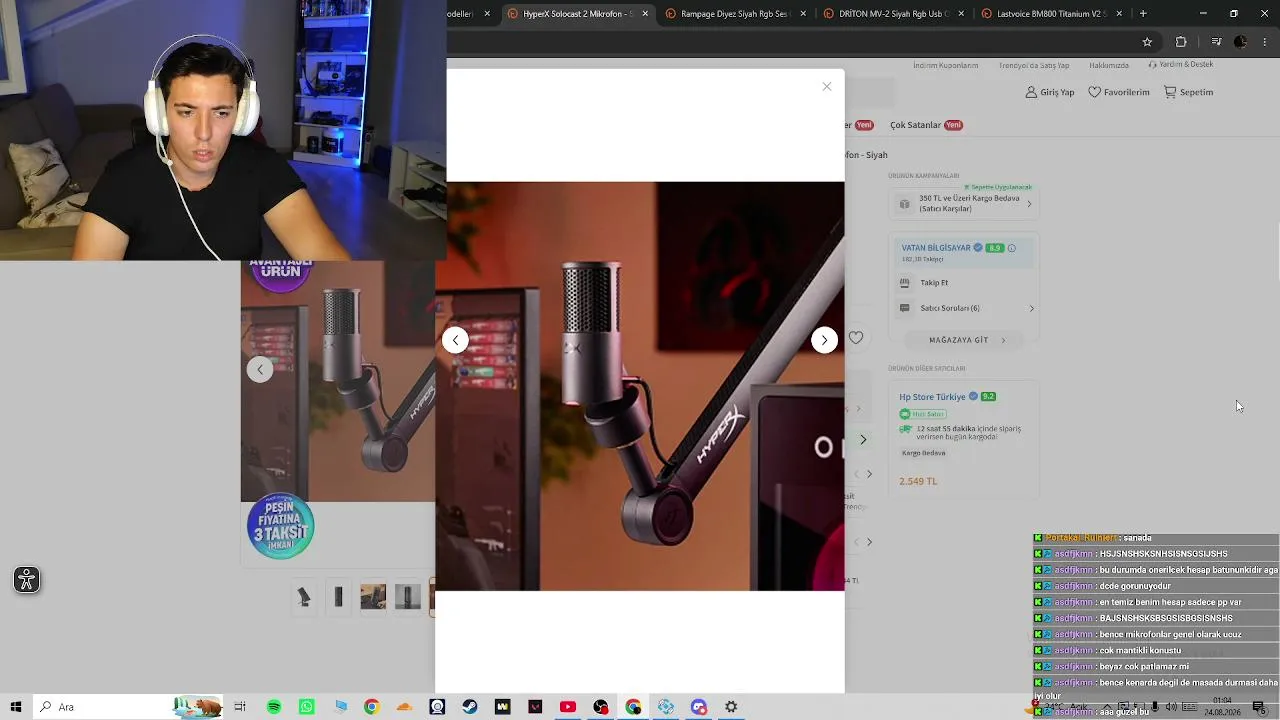Switch to Lastvoice BM800 Titanium V2 tab
The width and height of the screenshot is (1280, 720).
1050,14
